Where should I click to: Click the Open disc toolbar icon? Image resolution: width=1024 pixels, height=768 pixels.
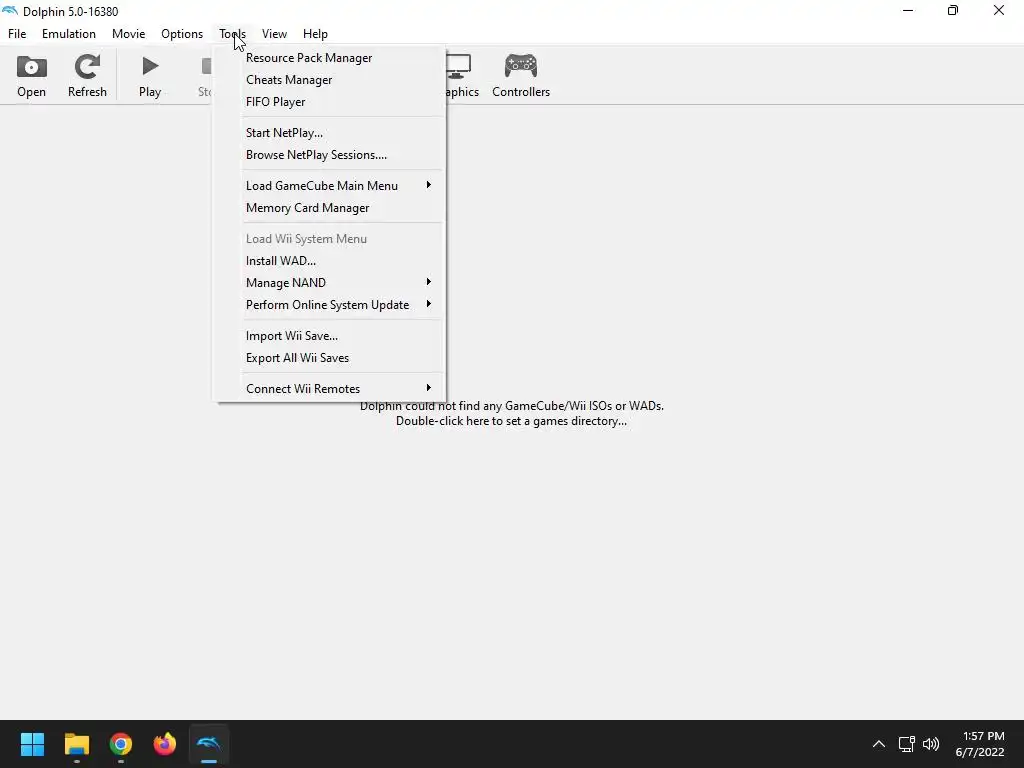[31, 67]
